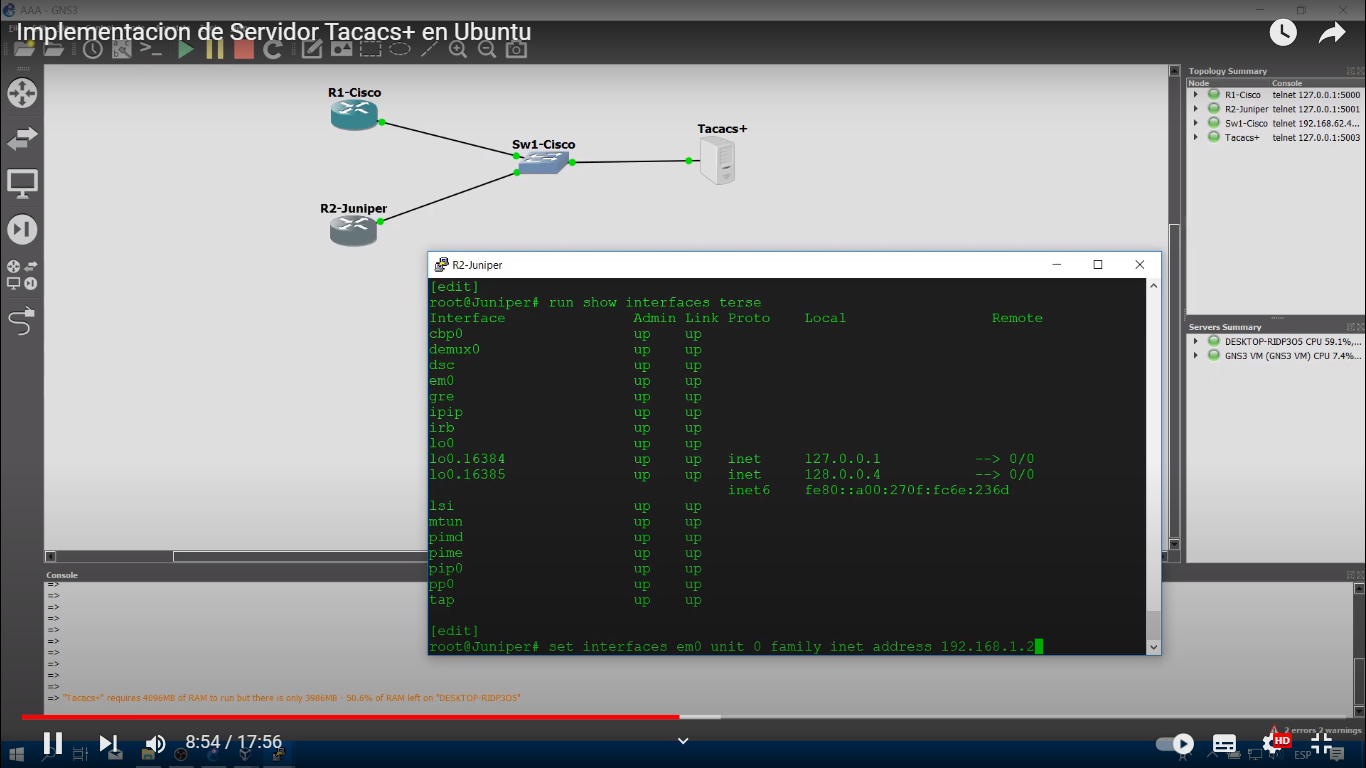1366x768 pixels.
Task: Click the PuTTY icon in R2-Juniper title bar
Action: (441, 265)
